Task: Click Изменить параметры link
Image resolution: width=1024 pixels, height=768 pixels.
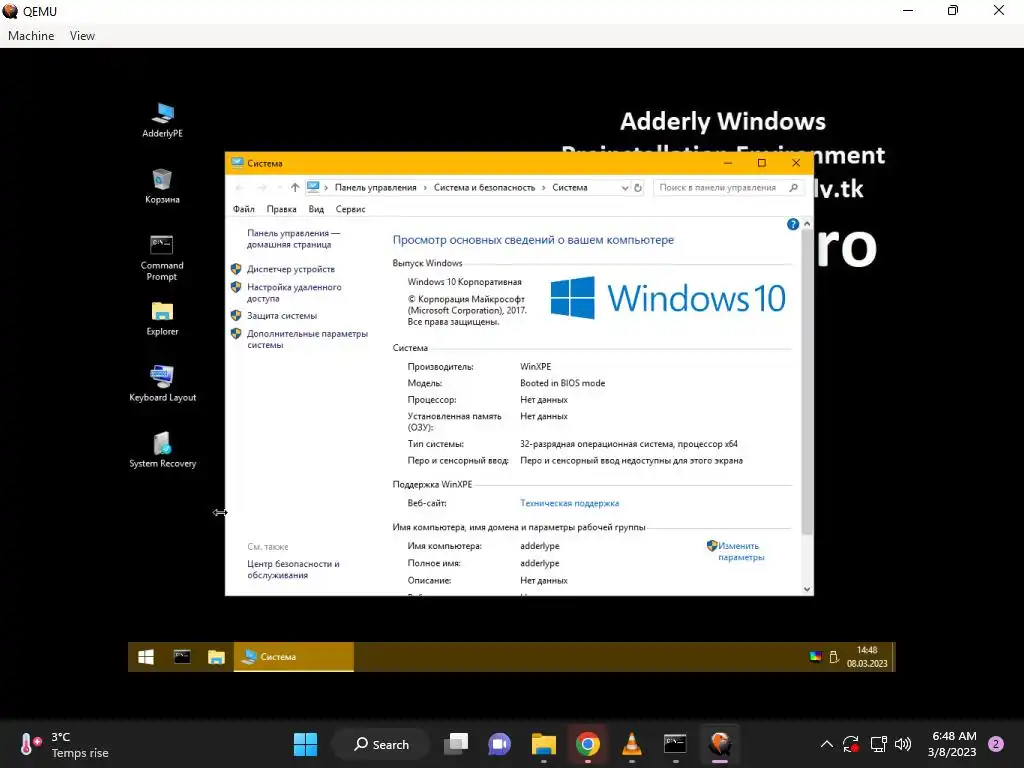Action: (x=741, y=551)
